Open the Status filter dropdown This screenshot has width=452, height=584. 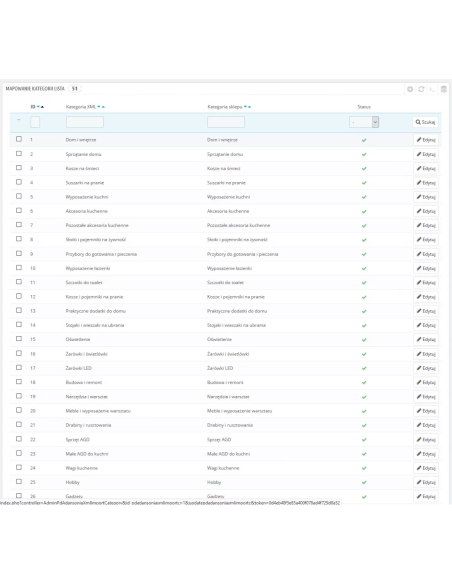tap(364, 122)
